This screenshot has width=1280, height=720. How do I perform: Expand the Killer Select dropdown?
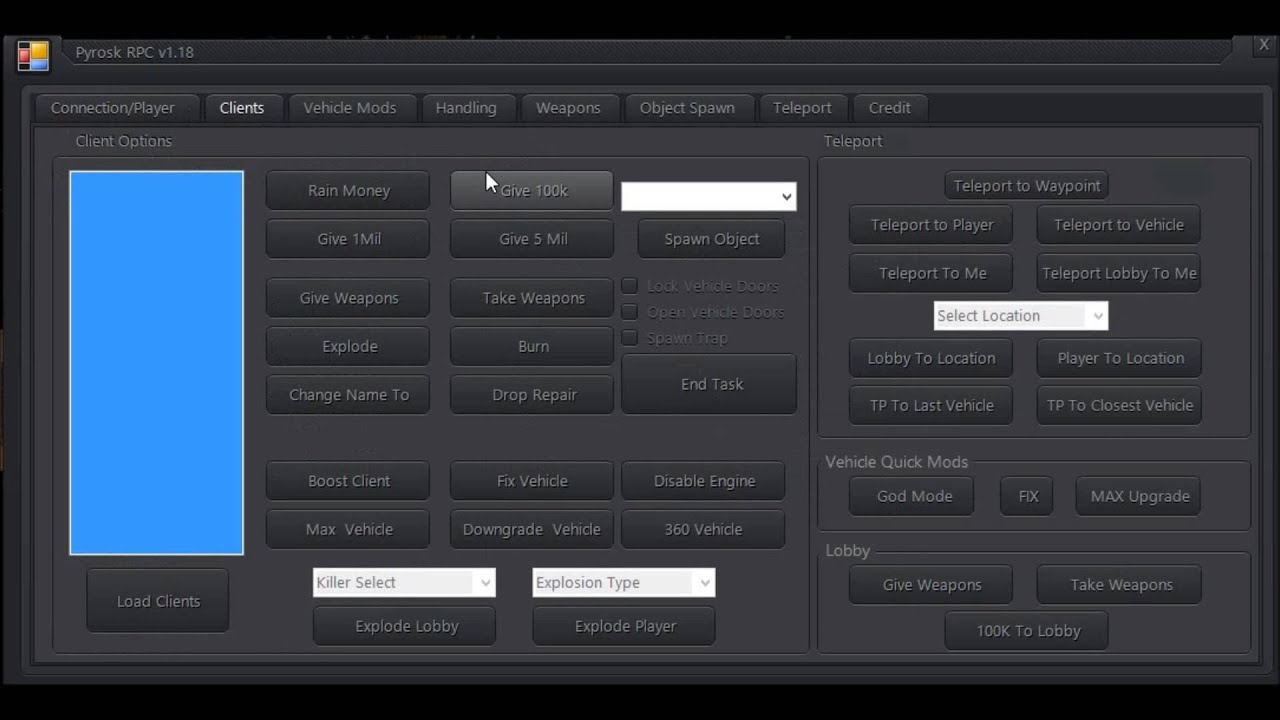pyautogui.click(x=404, y=582)
